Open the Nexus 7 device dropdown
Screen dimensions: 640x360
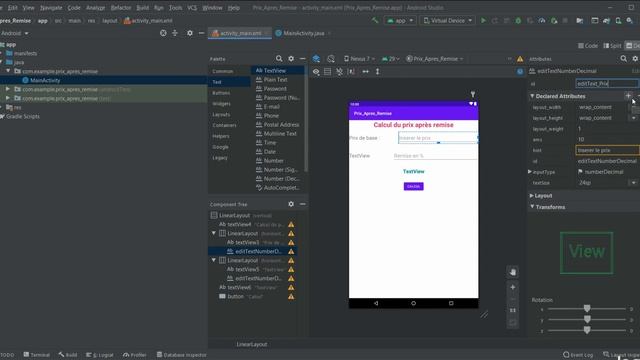pyautogui.click(x=359, y=59)
